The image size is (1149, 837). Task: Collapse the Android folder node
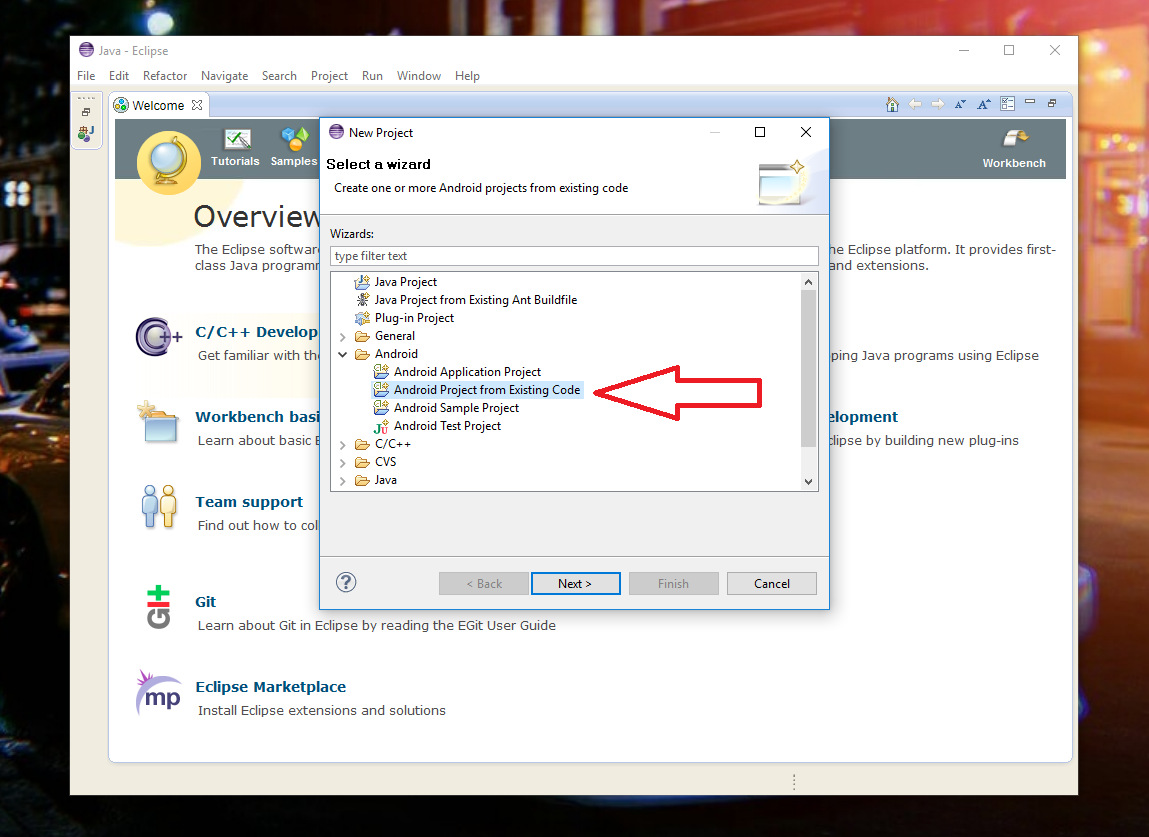click(x=343, y=355)
